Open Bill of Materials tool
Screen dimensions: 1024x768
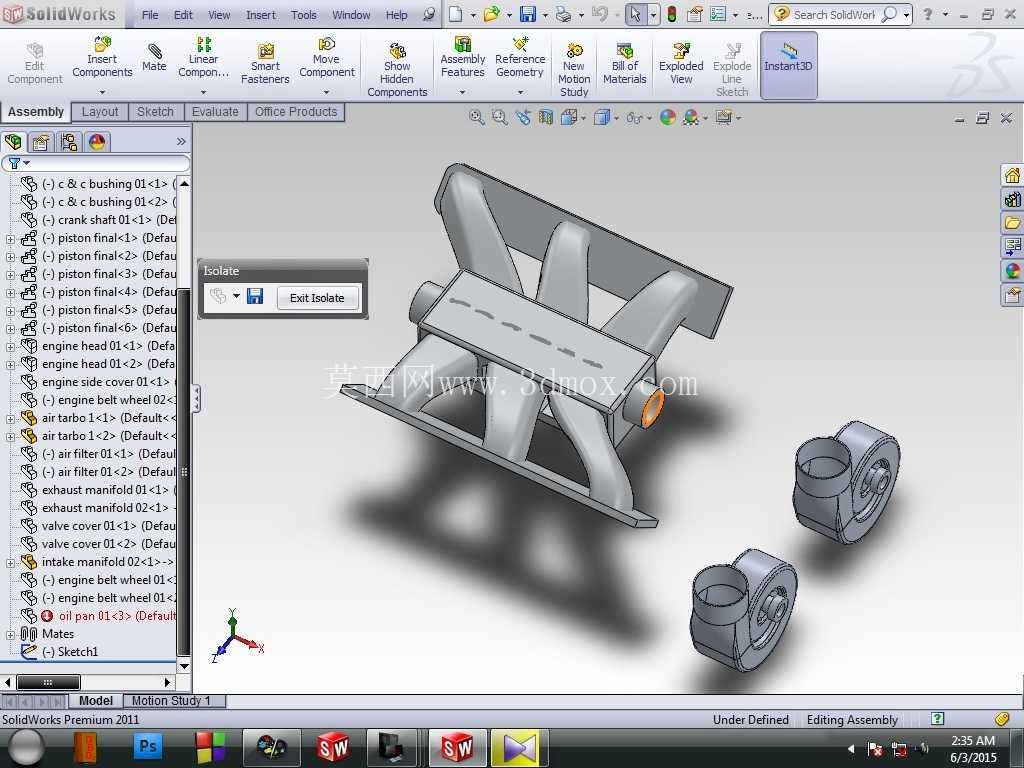624,65
